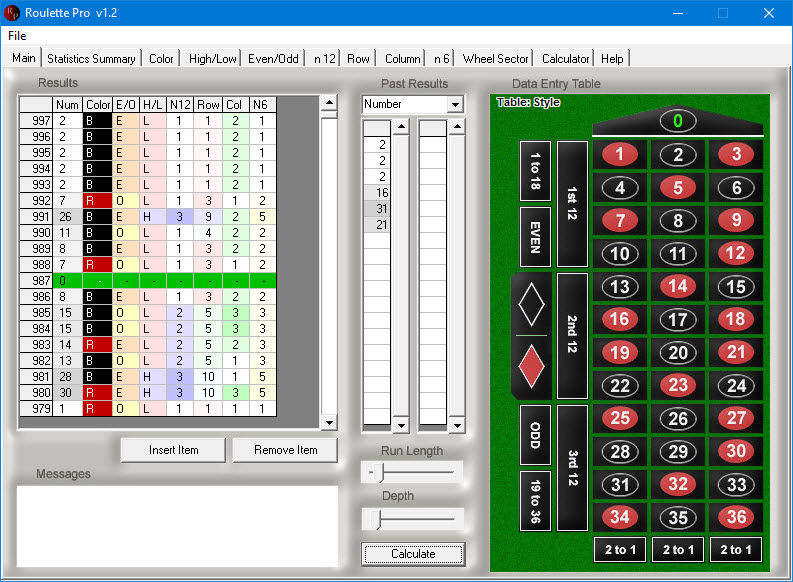Image resolution: width=793 pixels, height=582 pixels.
Task: Click scroll up arrow of second Past Results list
Action: [x=457, y=126]
